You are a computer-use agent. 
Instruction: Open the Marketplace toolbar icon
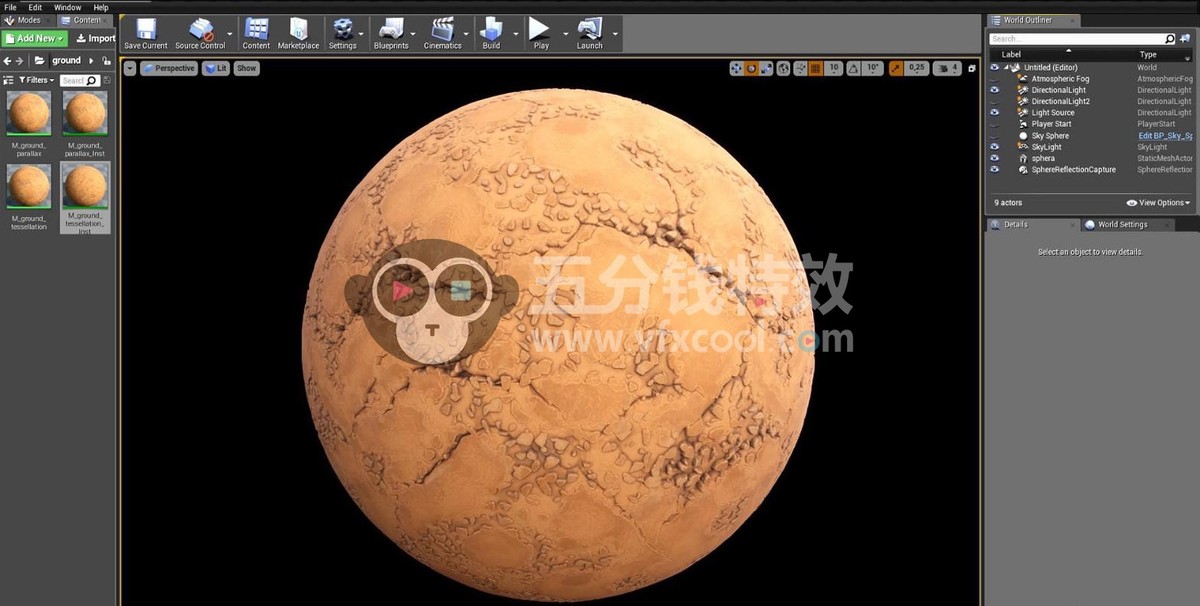(x=298, y=28)
